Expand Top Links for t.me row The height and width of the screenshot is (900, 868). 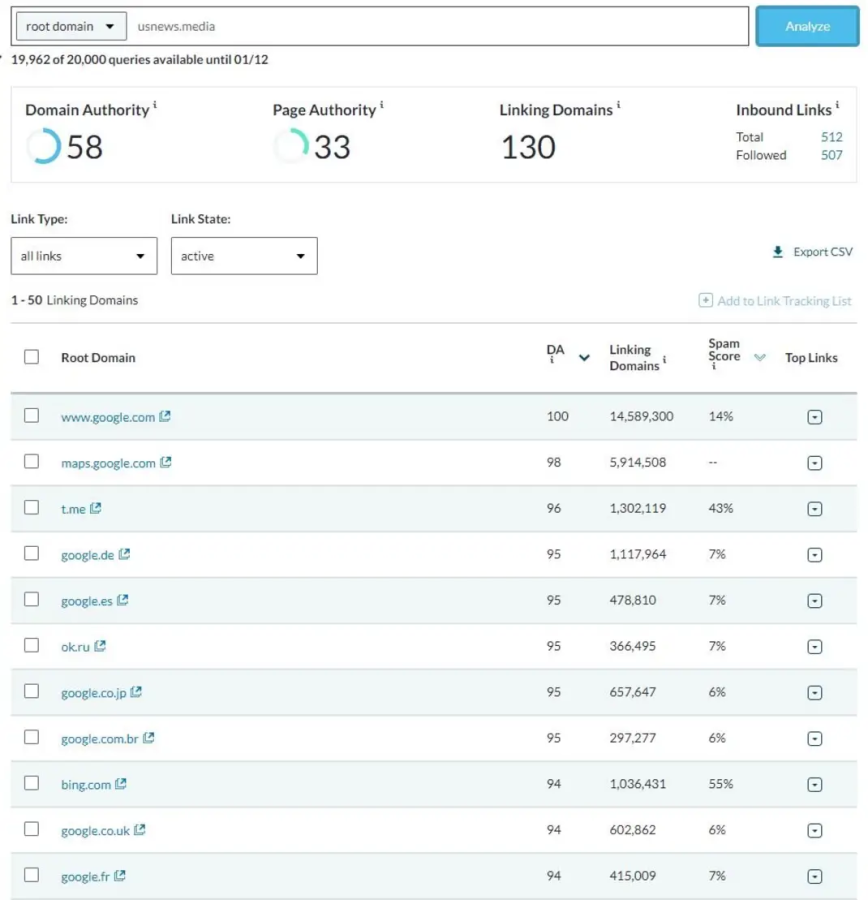pyautogui.click(x=815, y=509)
